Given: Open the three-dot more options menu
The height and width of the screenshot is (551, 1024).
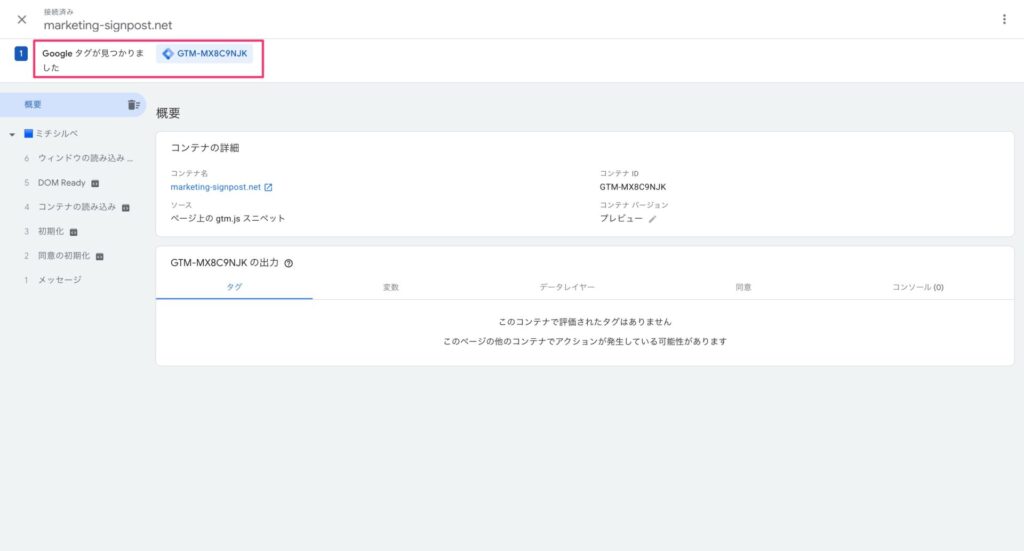Looking at the screenshot, I should pos(1004,19).
